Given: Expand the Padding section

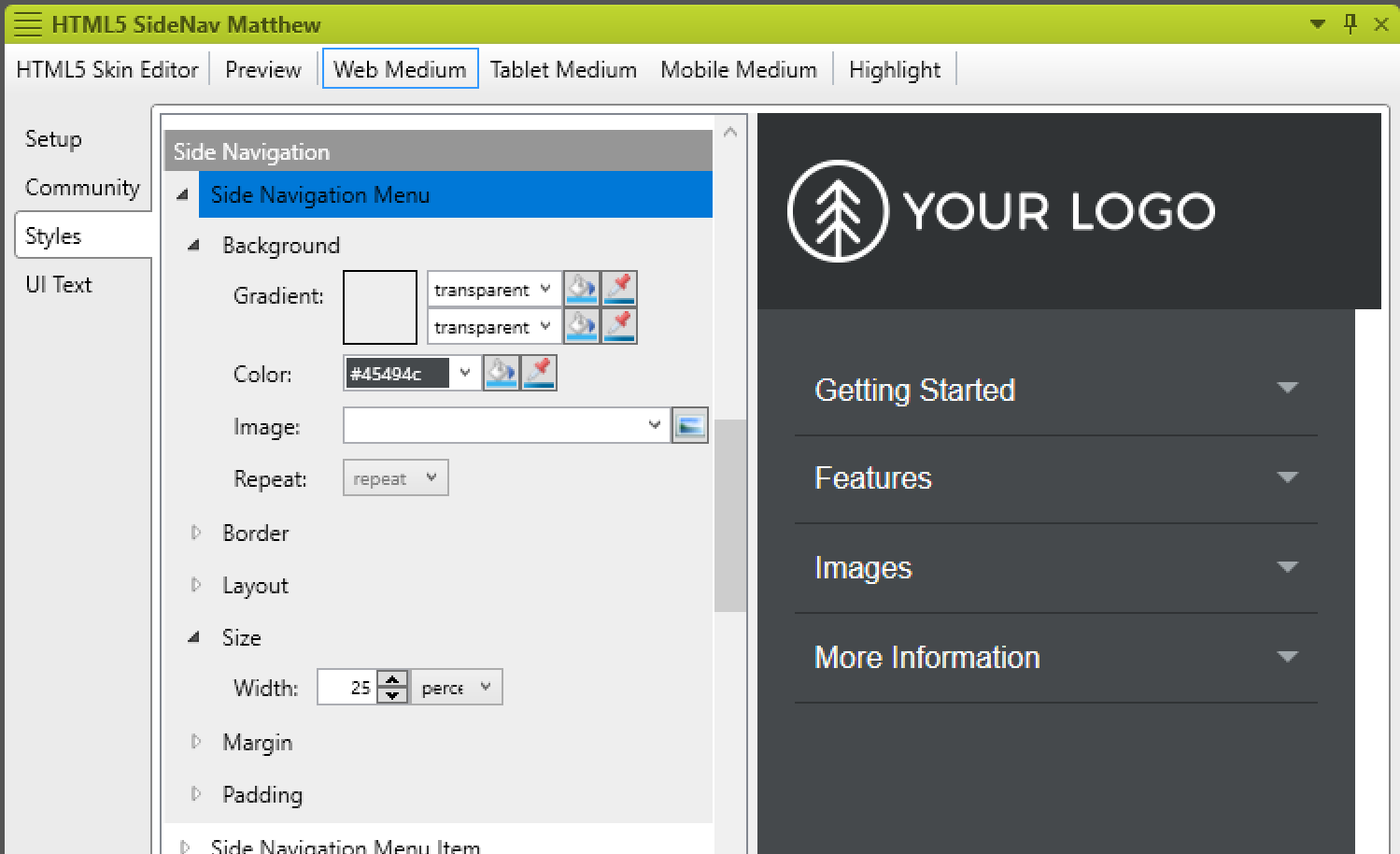Looking at the screenshot, I should click(196, 794).
